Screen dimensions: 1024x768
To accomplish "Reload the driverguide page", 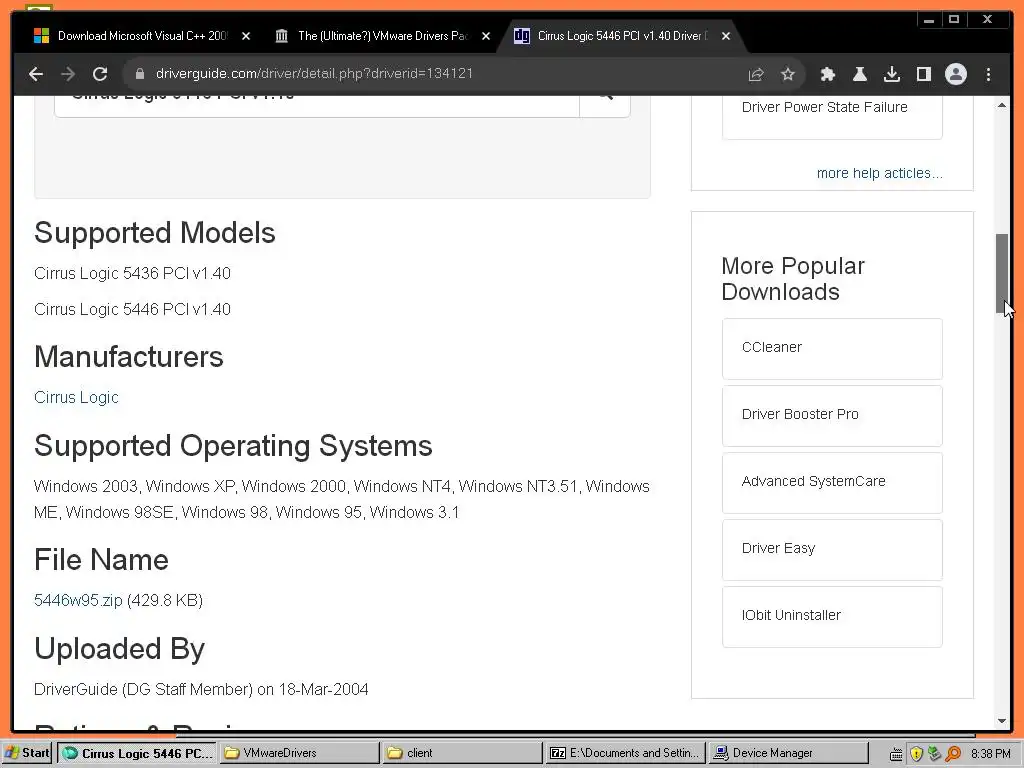I will (100, 74).
